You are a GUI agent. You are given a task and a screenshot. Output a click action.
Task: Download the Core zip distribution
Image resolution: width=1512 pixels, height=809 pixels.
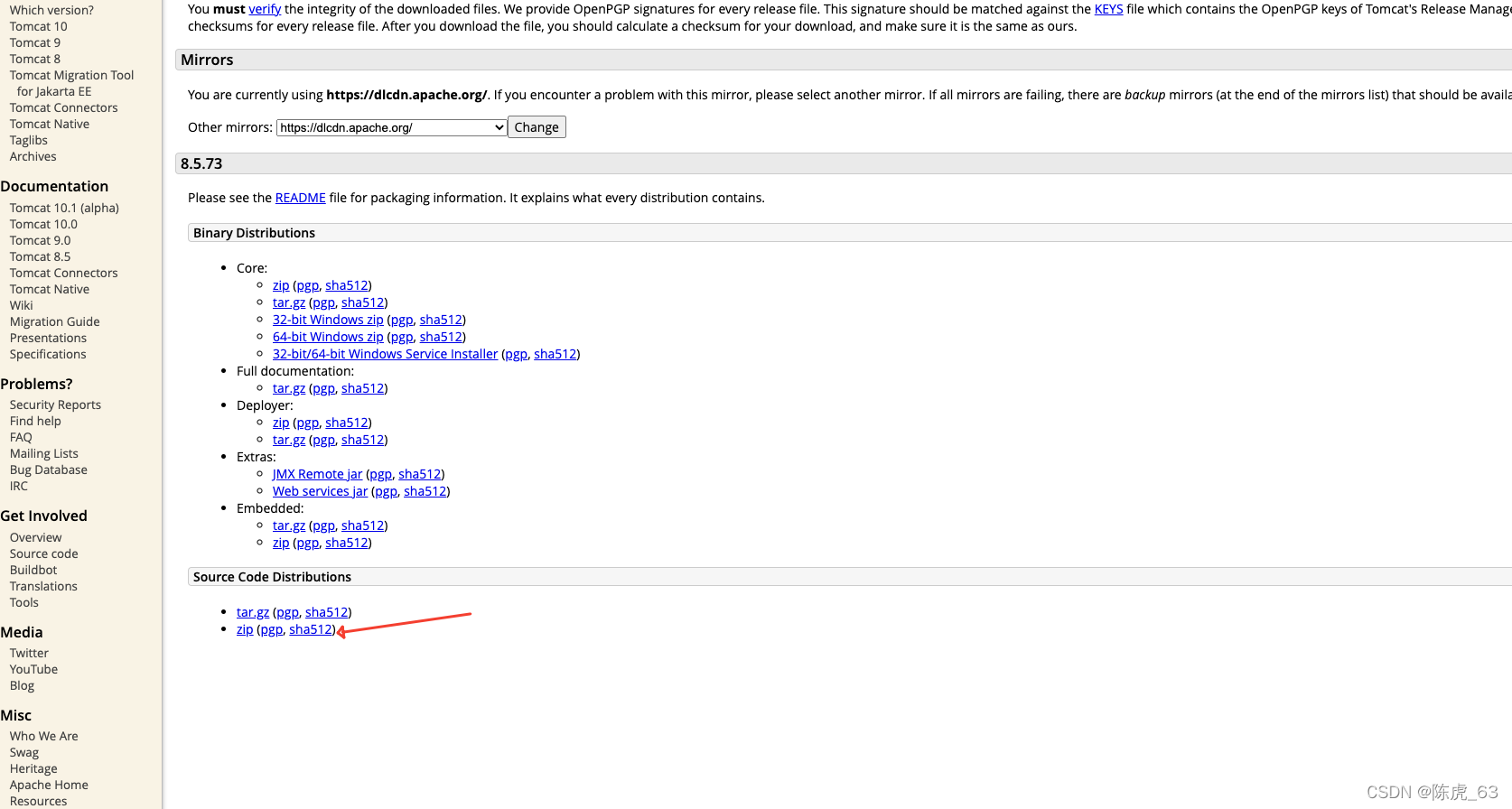[x=281, y=285]
